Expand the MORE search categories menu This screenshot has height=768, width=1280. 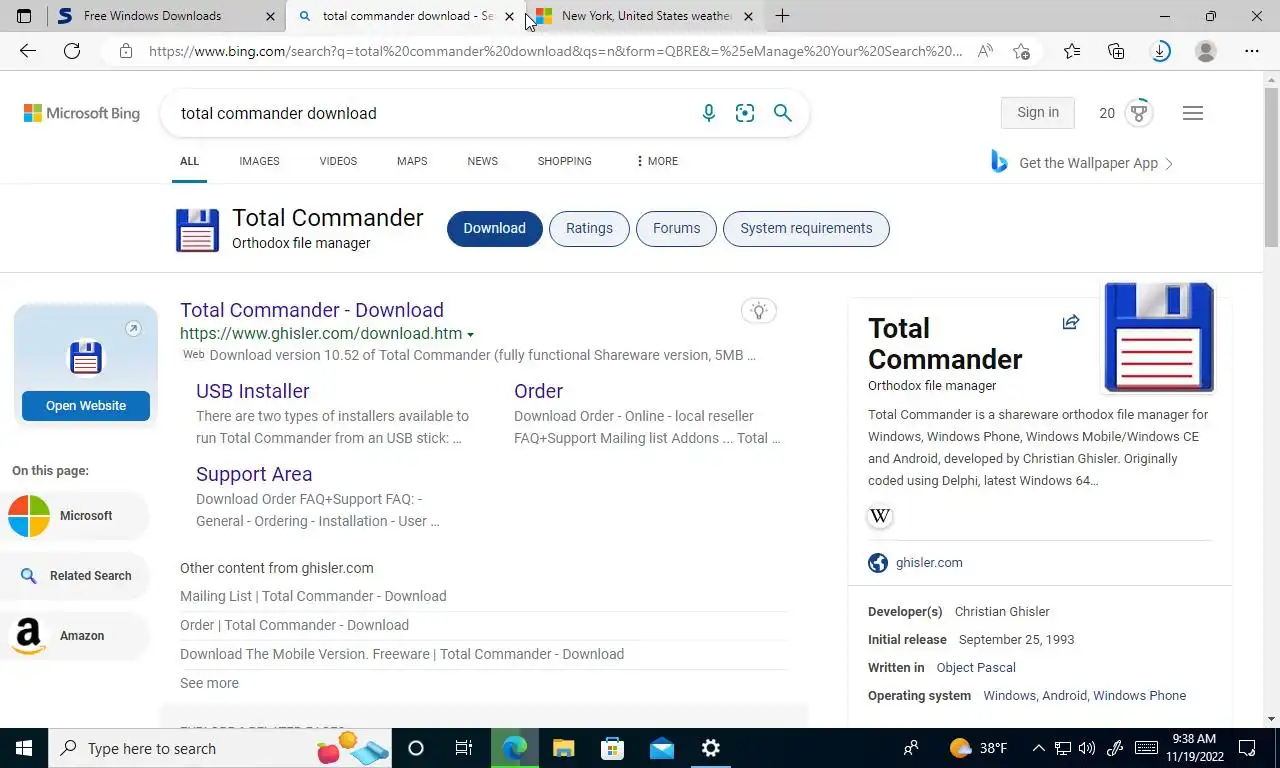click(x=656, y=161)
